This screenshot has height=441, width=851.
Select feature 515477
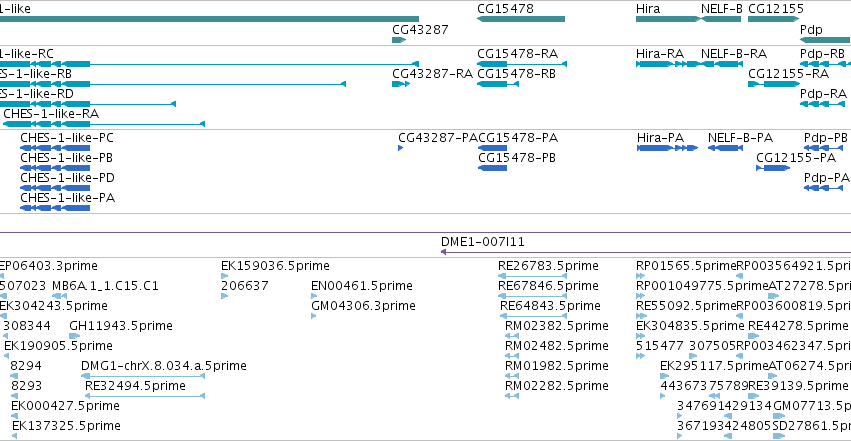point(640,356)
